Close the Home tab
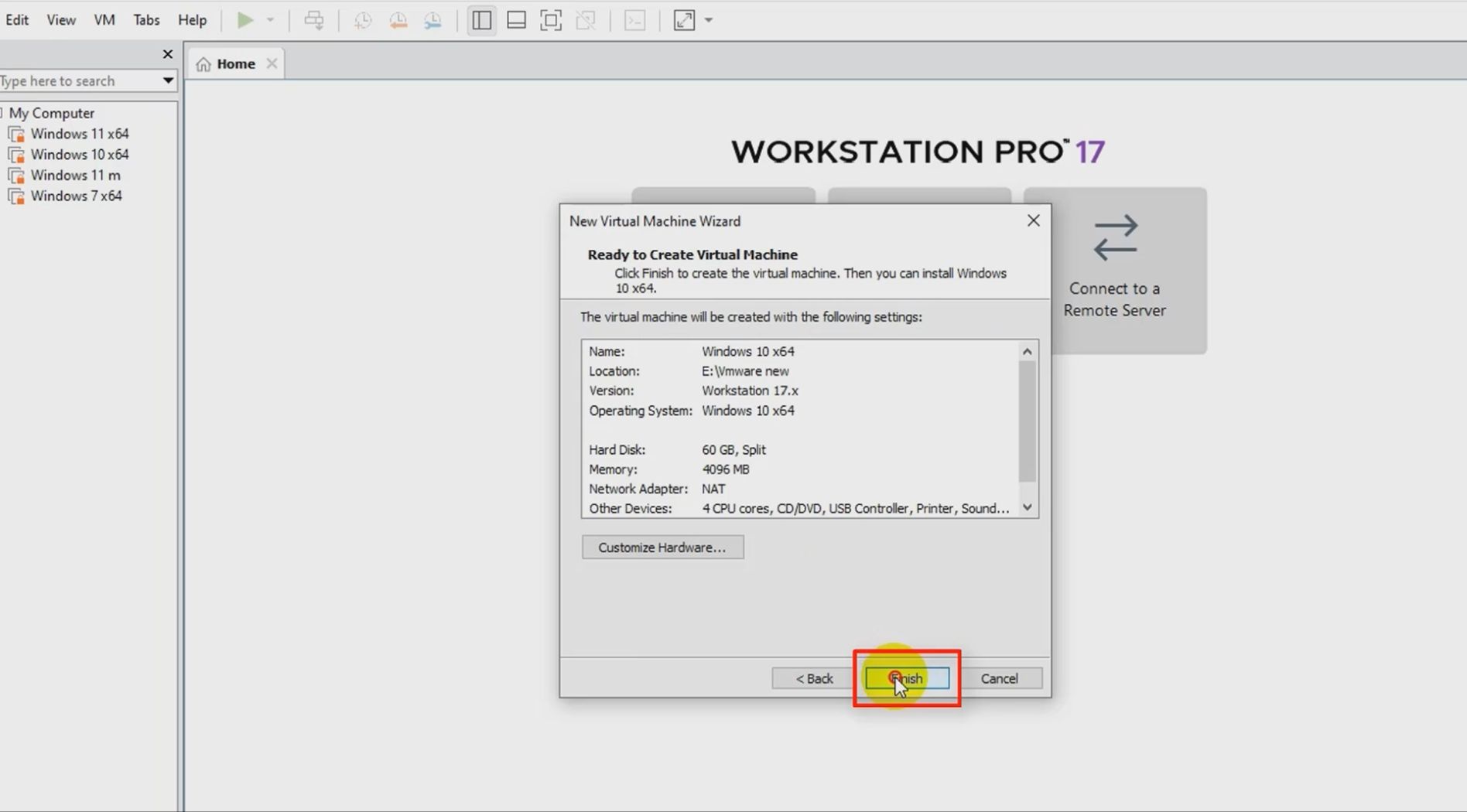1467x812 pixels. click(272, 63)
